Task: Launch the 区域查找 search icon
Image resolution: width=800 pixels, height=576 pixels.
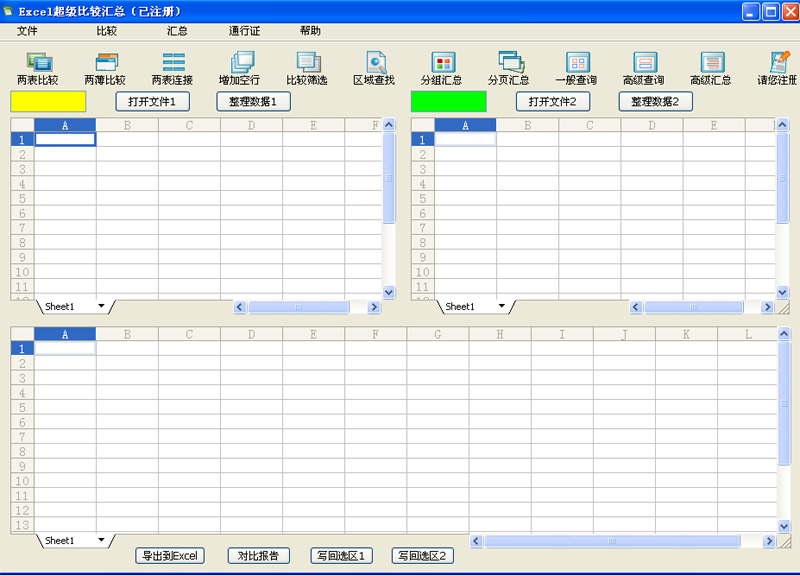Action: coord(374,68)
